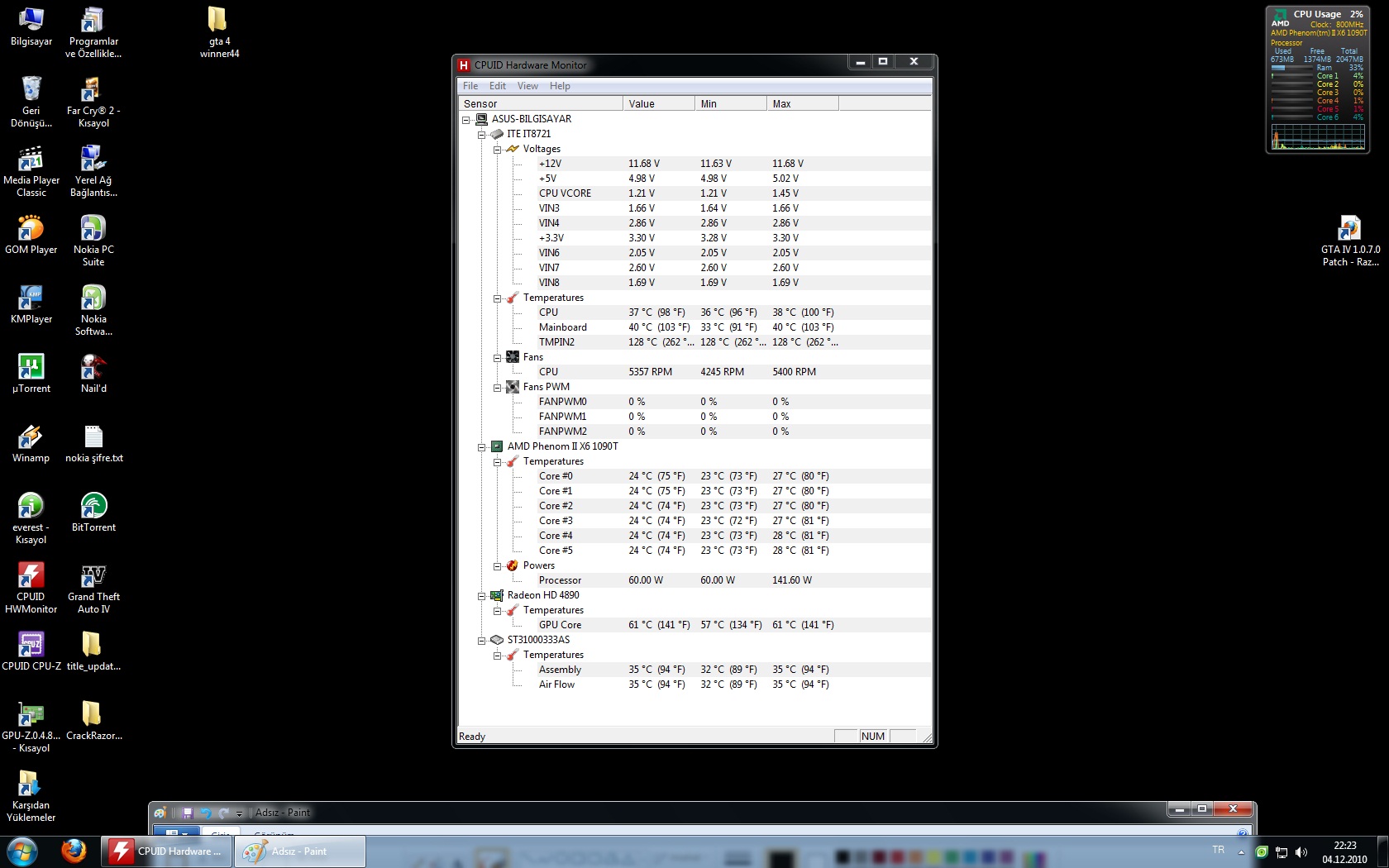The image size is (1389, 868).
Task: Open Yerel Ağ Bağlantısı shortcut
Action: click(93, 172)
